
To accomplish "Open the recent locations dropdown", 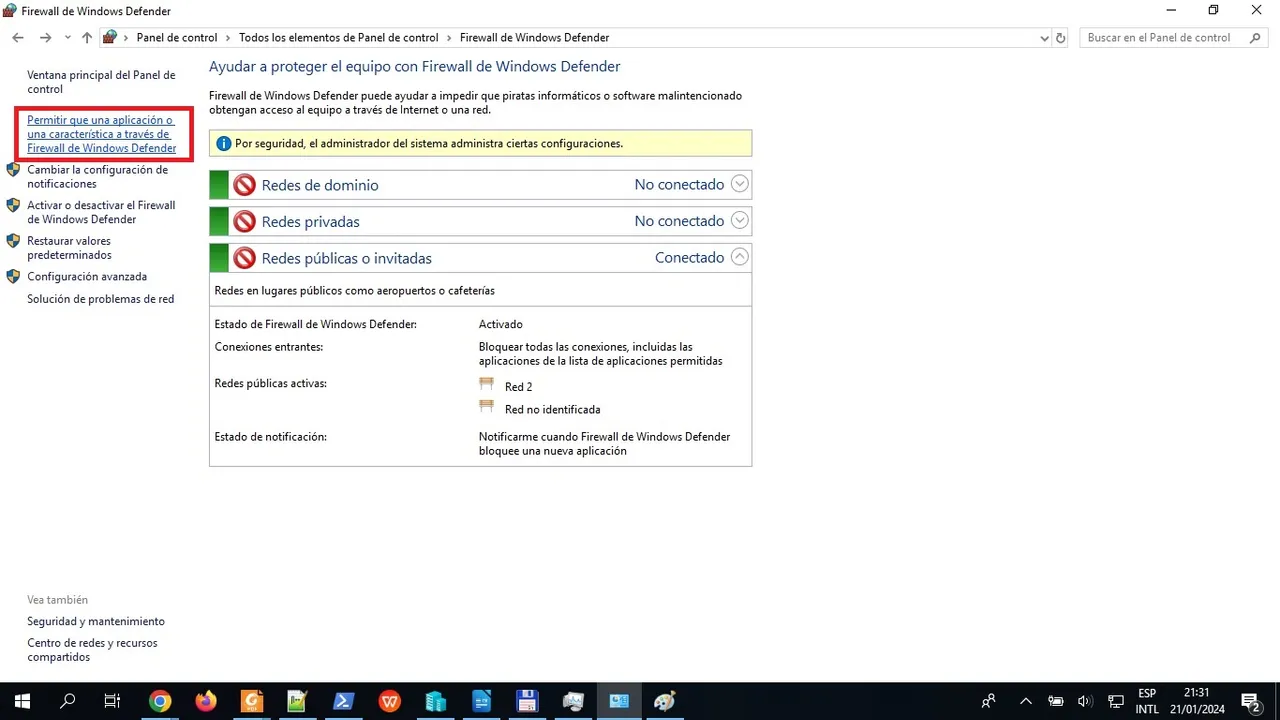I will point(67,38).
